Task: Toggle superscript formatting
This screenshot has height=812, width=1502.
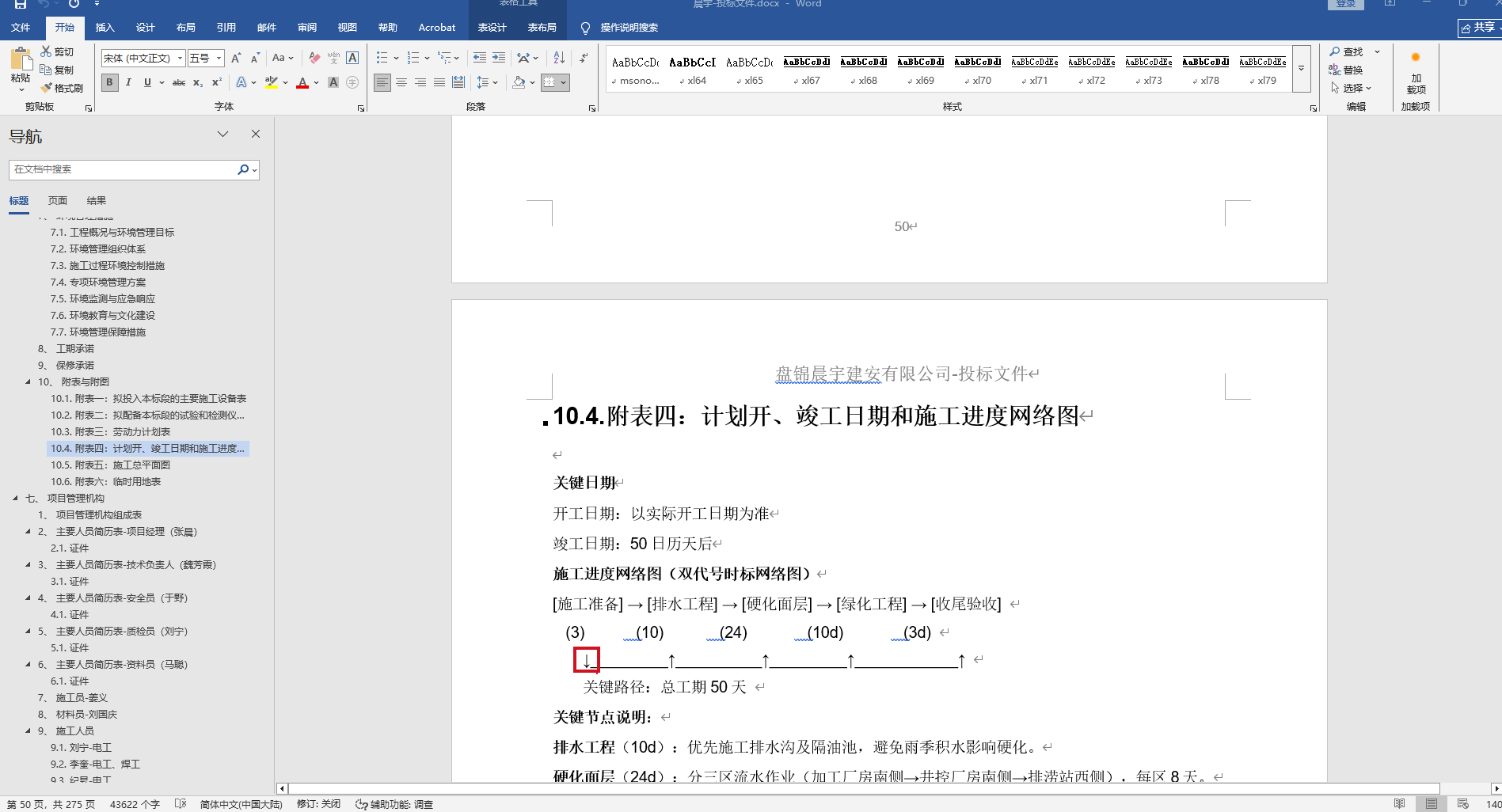Action: tap(217, 82)
